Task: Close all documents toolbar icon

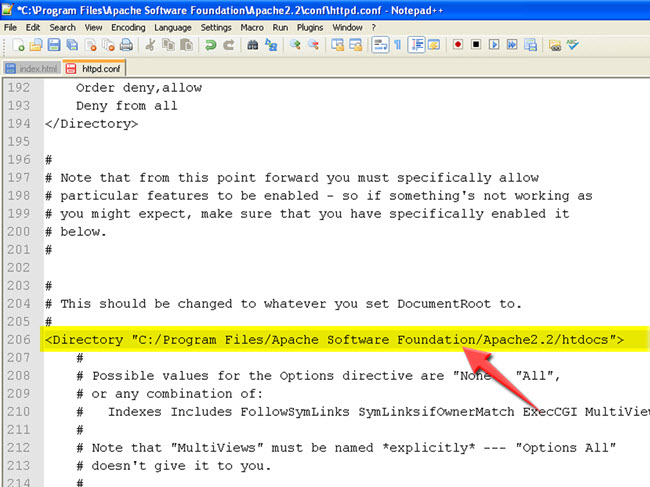Action: pyautogui.click(x=108, y=45)
